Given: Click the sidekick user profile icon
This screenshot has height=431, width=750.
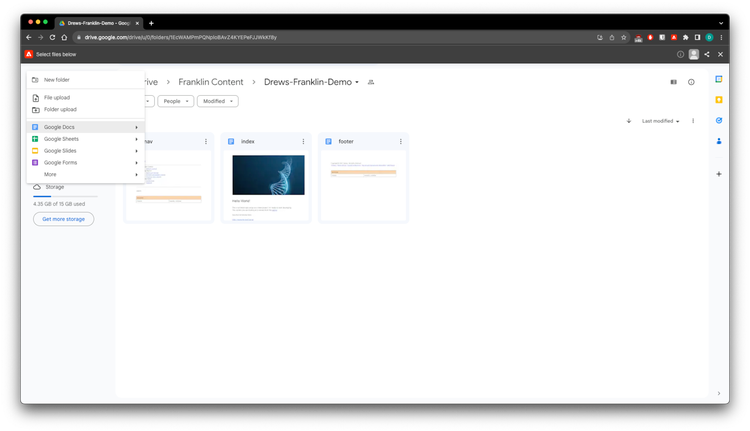Looking at the screenshot, I should [694, 55].
